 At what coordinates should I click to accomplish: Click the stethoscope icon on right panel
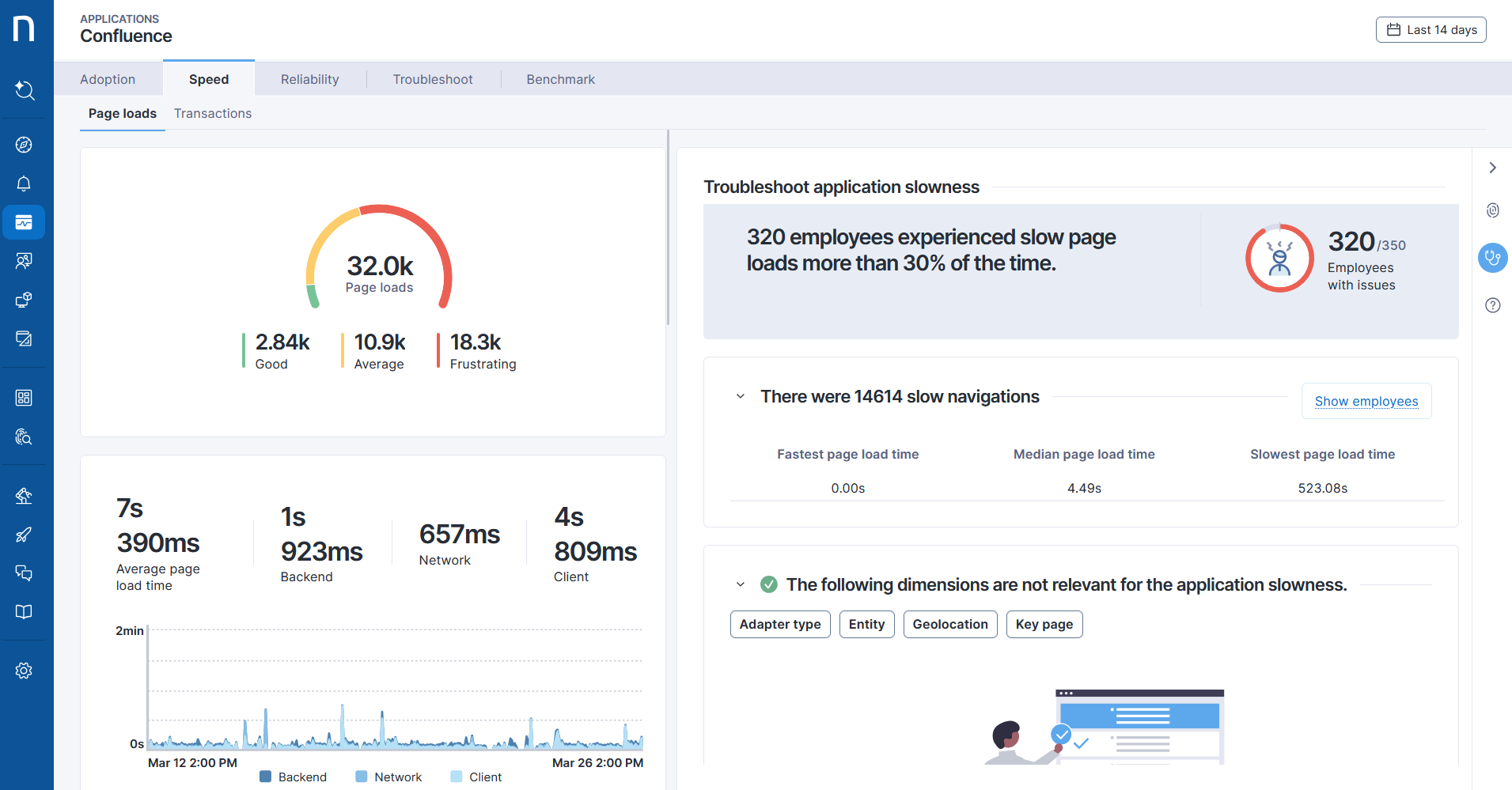coord(1492,258)
